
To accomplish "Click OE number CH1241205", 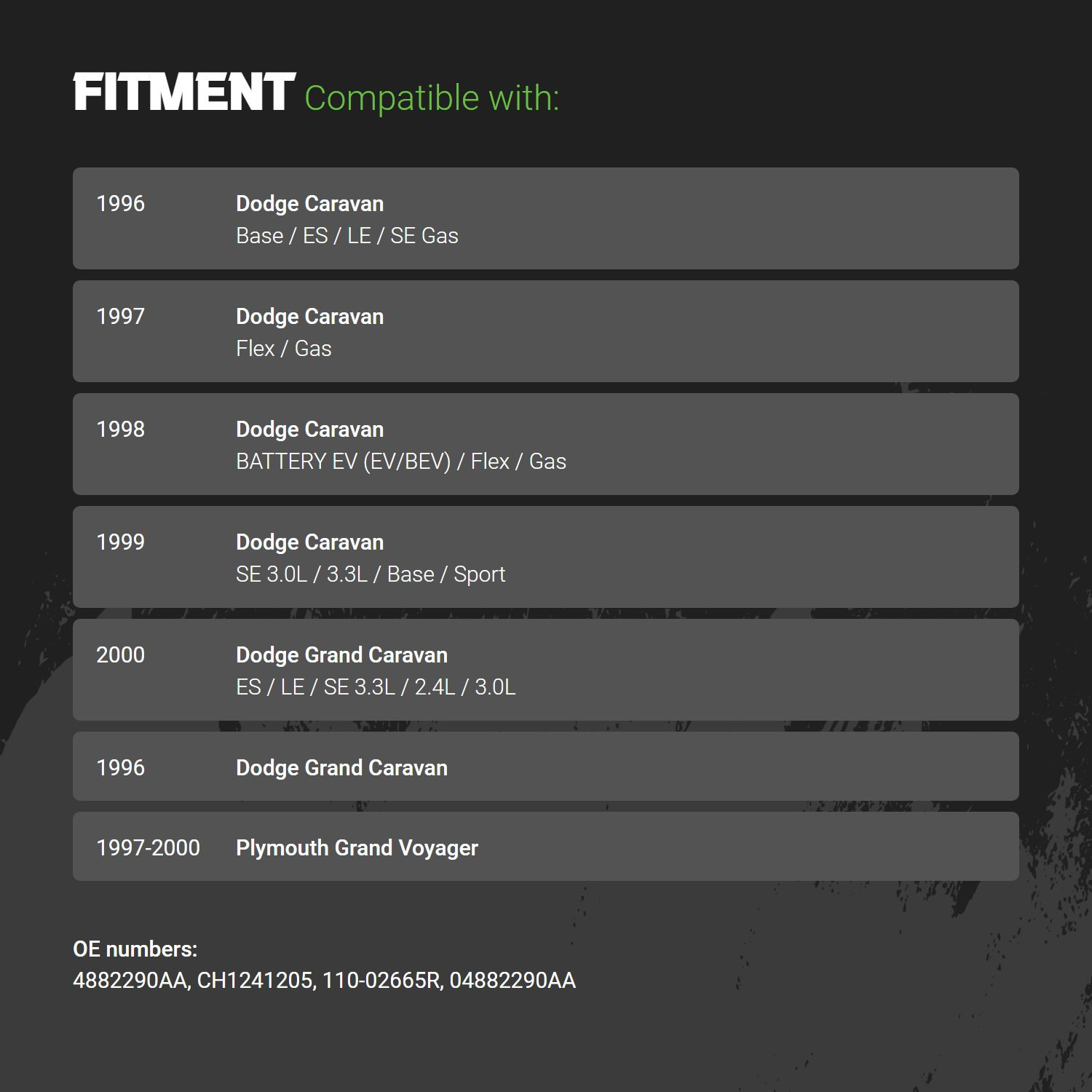I will pos(256,981).
